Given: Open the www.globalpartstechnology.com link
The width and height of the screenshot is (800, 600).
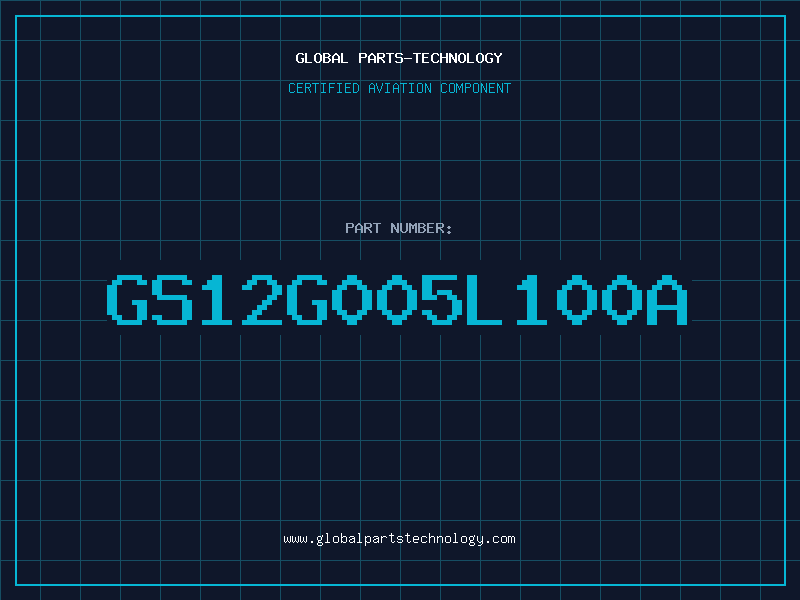Looking at the screenshot, I should tap(399, 539).
